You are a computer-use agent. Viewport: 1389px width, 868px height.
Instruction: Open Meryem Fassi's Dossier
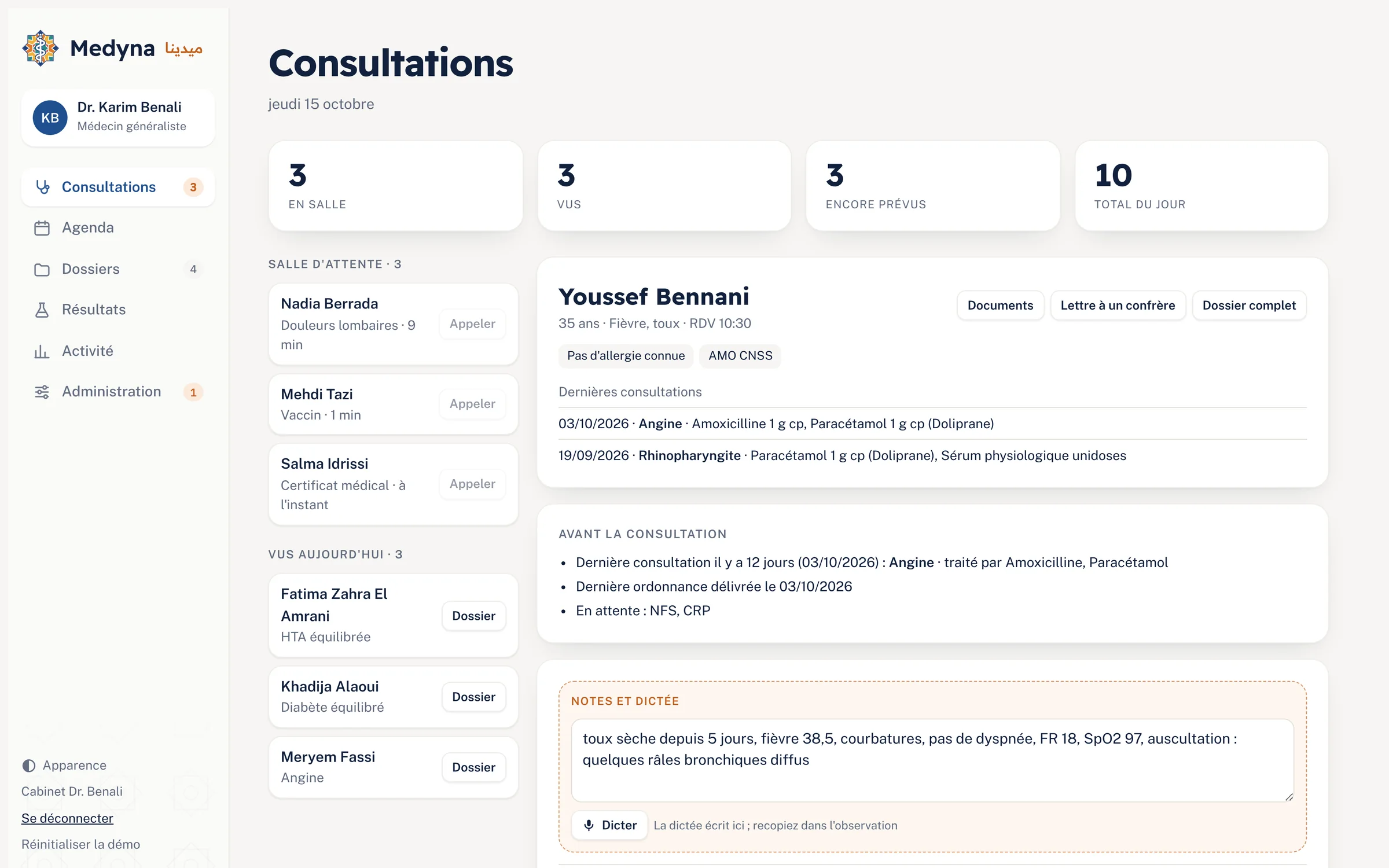tap(473, 767)
